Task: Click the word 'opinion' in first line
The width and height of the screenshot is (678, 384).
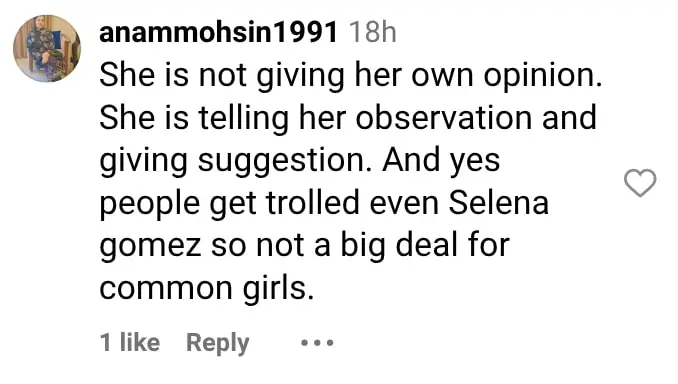Action: pyautogui.click(x=539, y=77)
